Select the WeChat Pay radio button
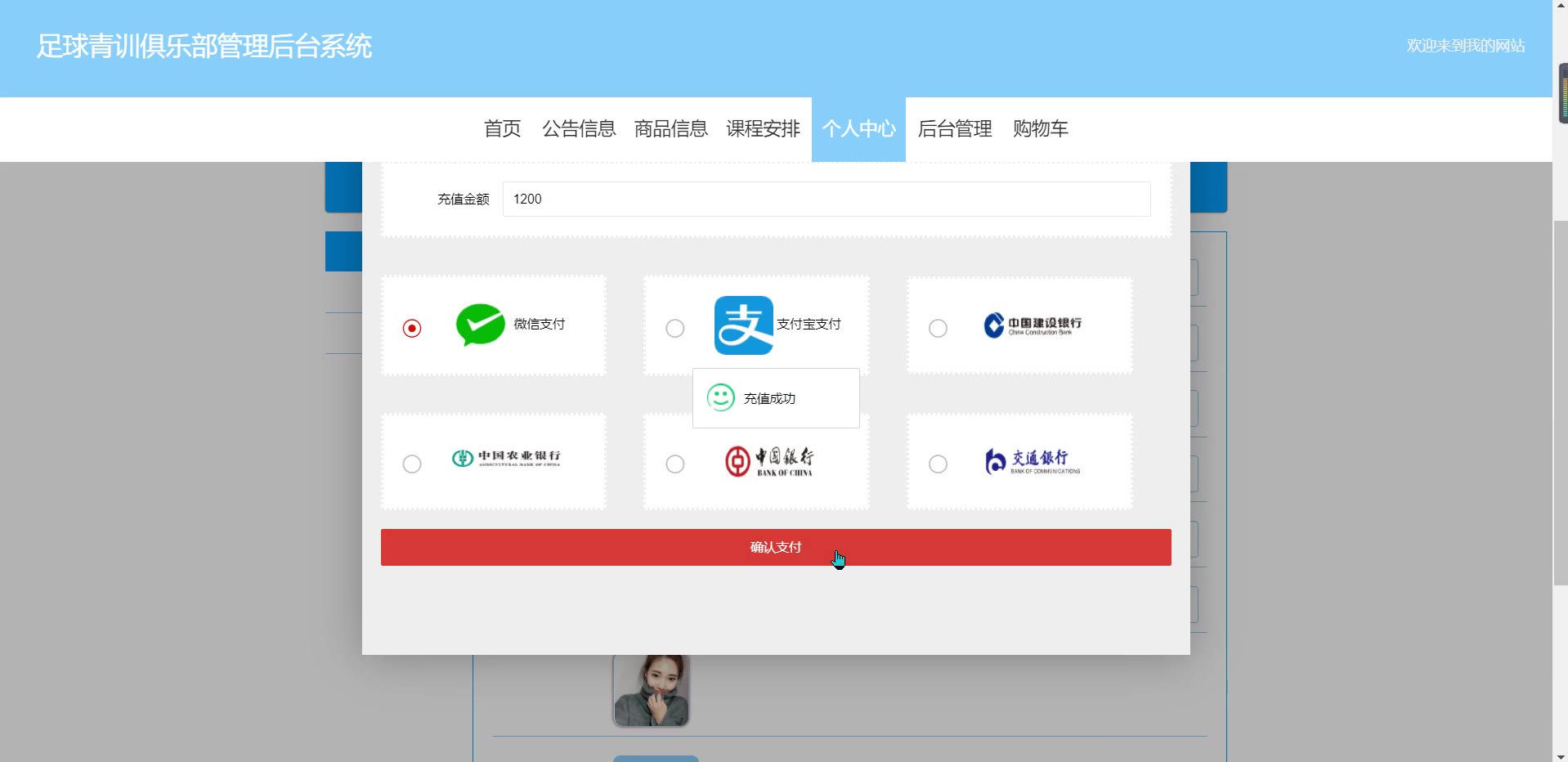 pos(412,328)
